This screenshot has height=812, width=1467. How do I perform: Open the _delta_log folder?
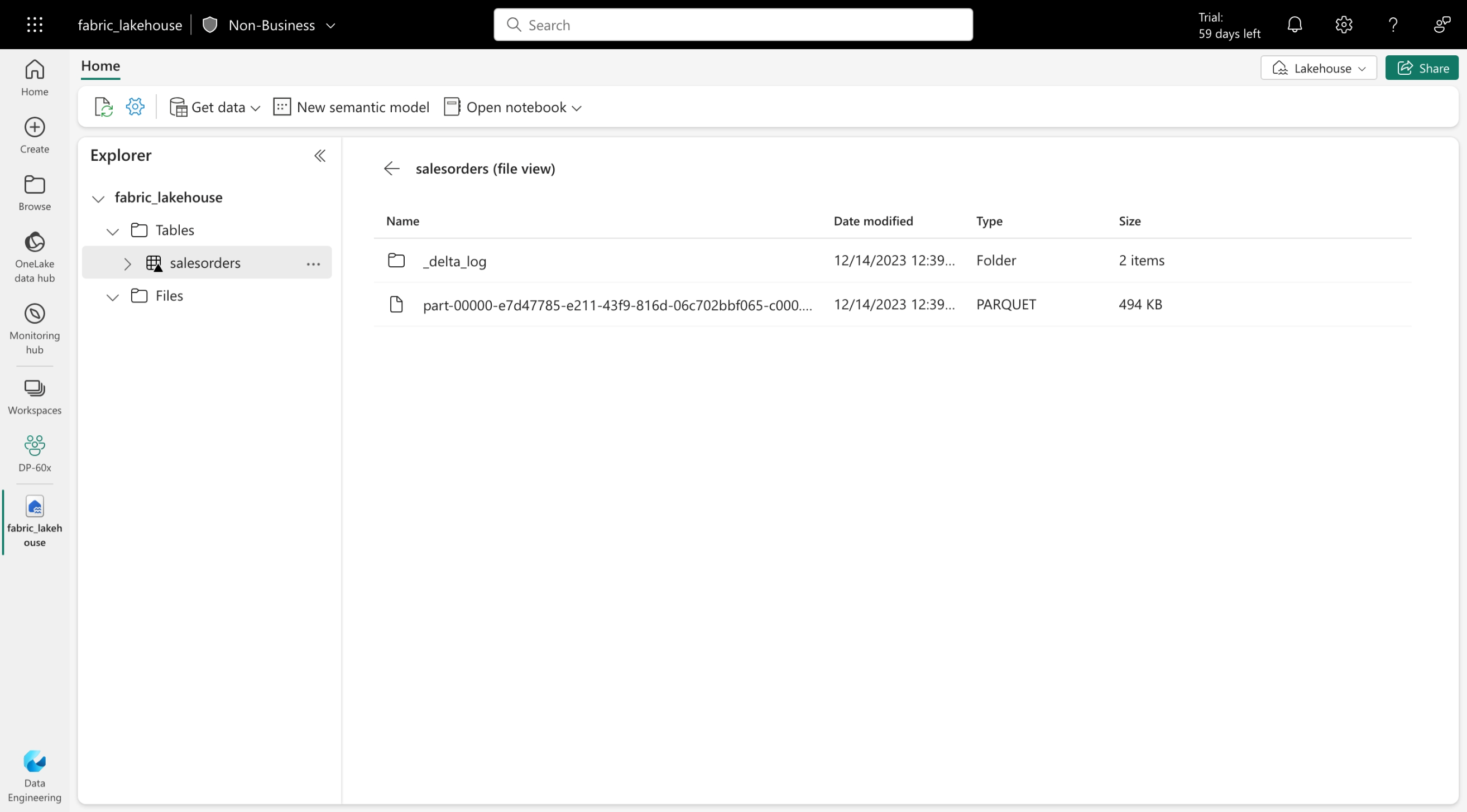454,259
